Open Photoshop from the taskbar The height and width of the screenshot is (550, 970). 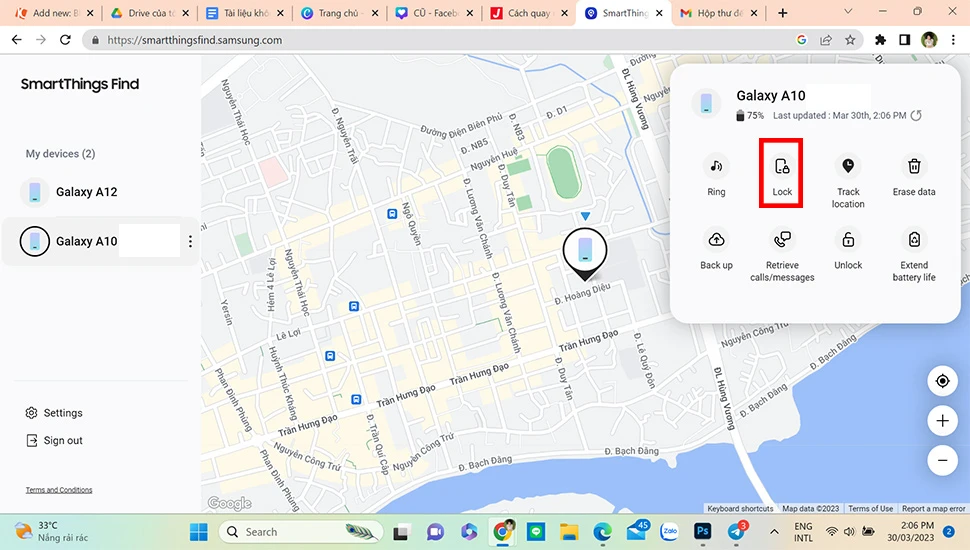tap(703, 531)
